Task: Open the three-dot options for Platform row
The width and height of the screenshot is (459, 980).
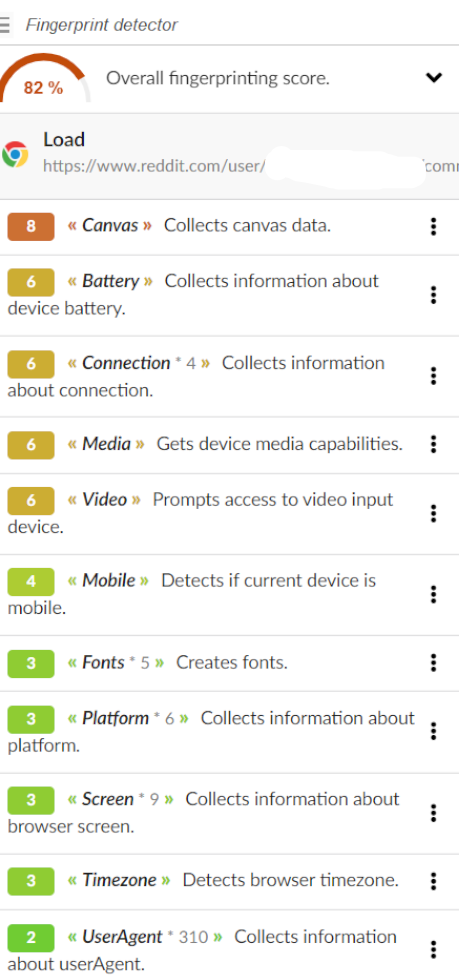Action: pos(433,731)
